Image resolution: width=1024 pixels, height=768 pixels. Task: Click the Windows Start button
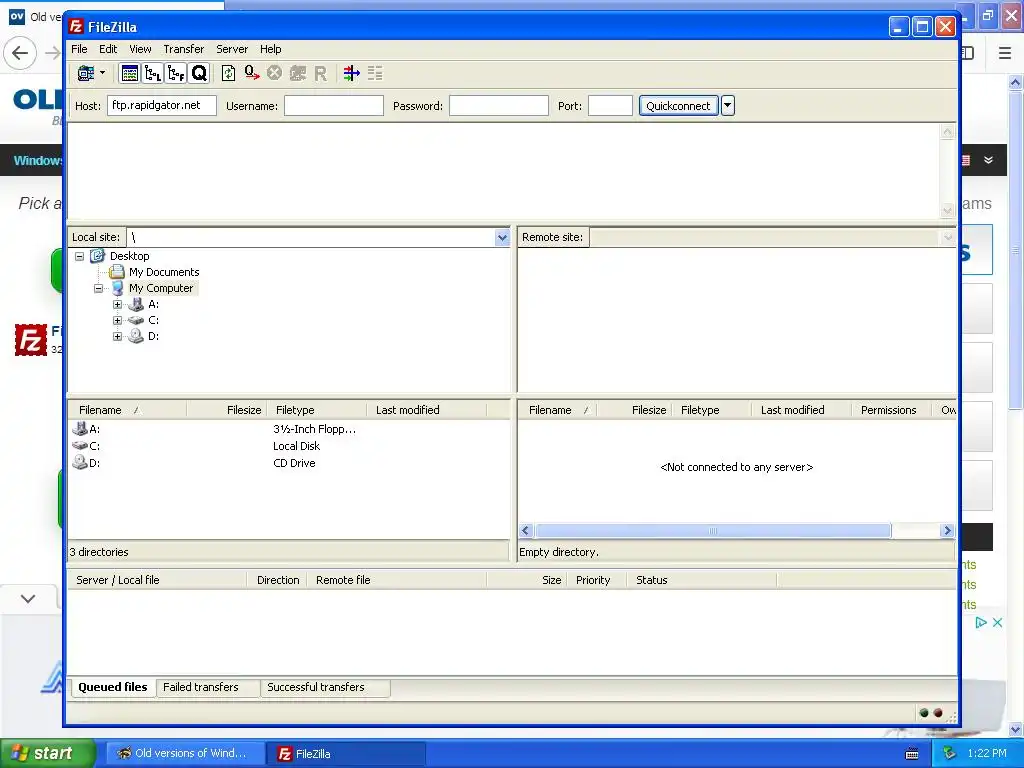click(47, 754)
